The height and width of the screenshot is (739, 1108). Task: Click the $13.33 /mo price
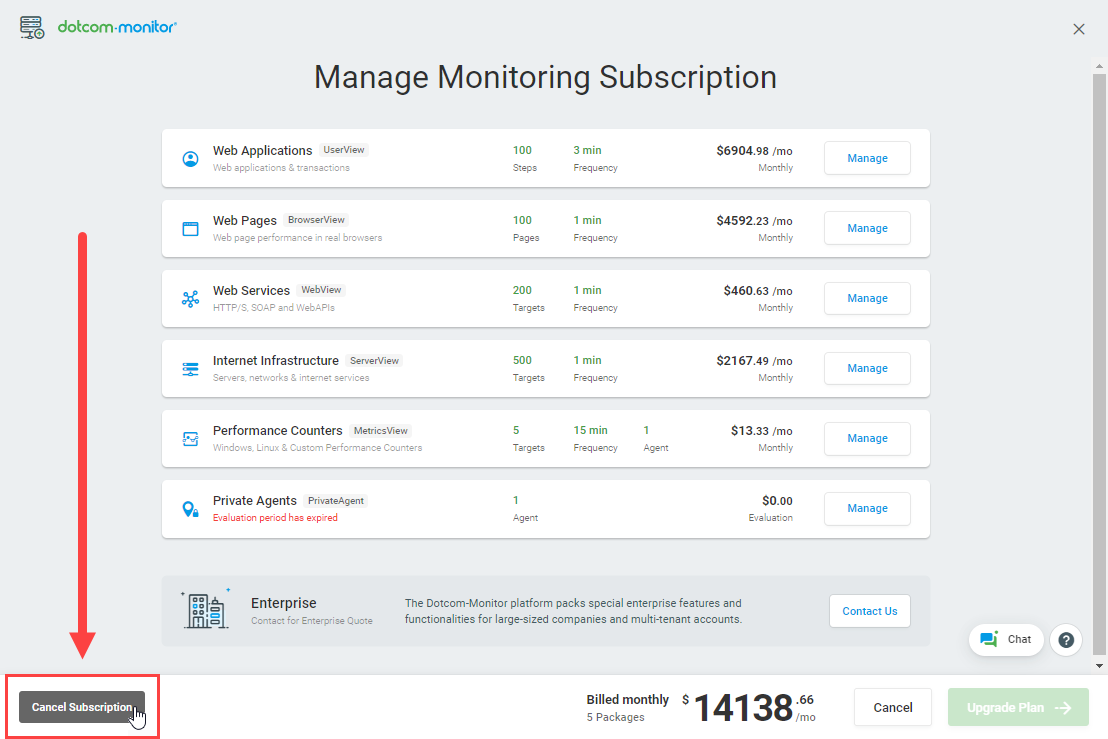click(x=761, y=430)
